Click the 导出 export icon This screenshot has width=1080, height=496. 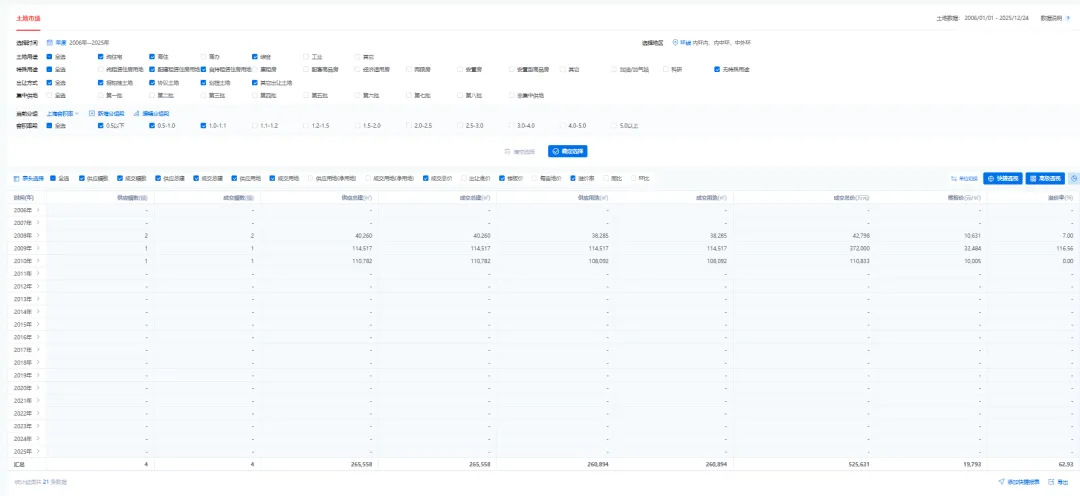(1050, 482)
